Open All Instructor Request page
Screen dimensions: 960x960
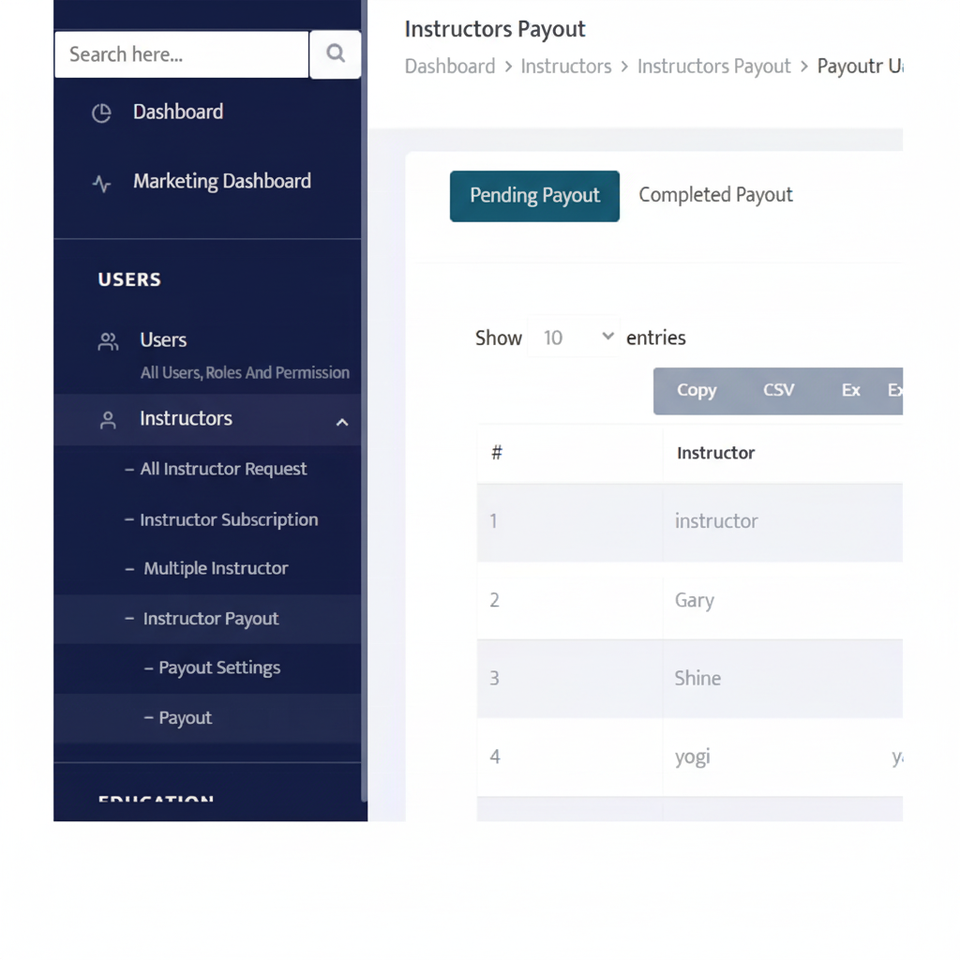(x=223, y=469)
